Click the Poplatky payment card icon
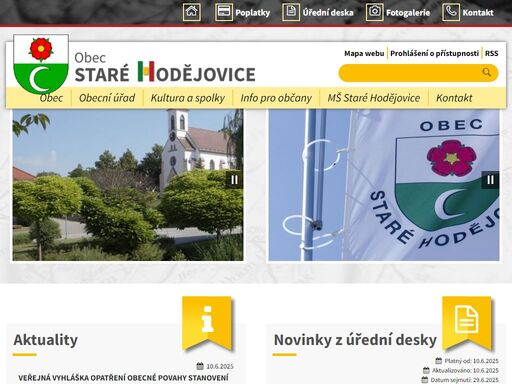Image resolution: width=512 pixels, height=384 pixels. 224,12
